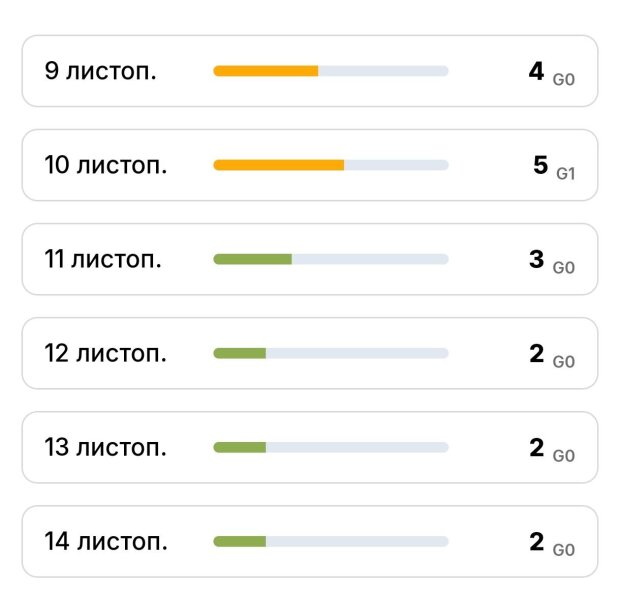This screenshot has height=591, width=620.
Task: Click the G0 label on 9 листоп.
Action: (x=564, y=79)
